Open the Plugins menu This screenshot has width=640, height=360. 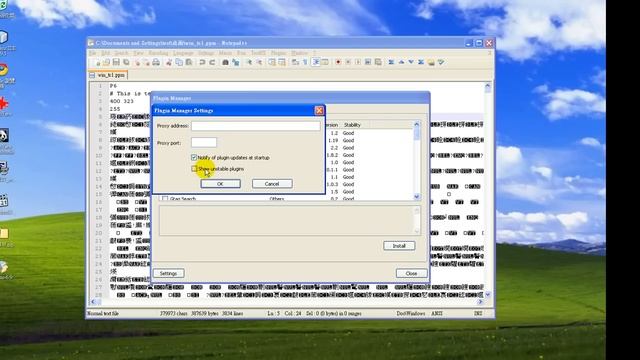click(x=279, y=53)
